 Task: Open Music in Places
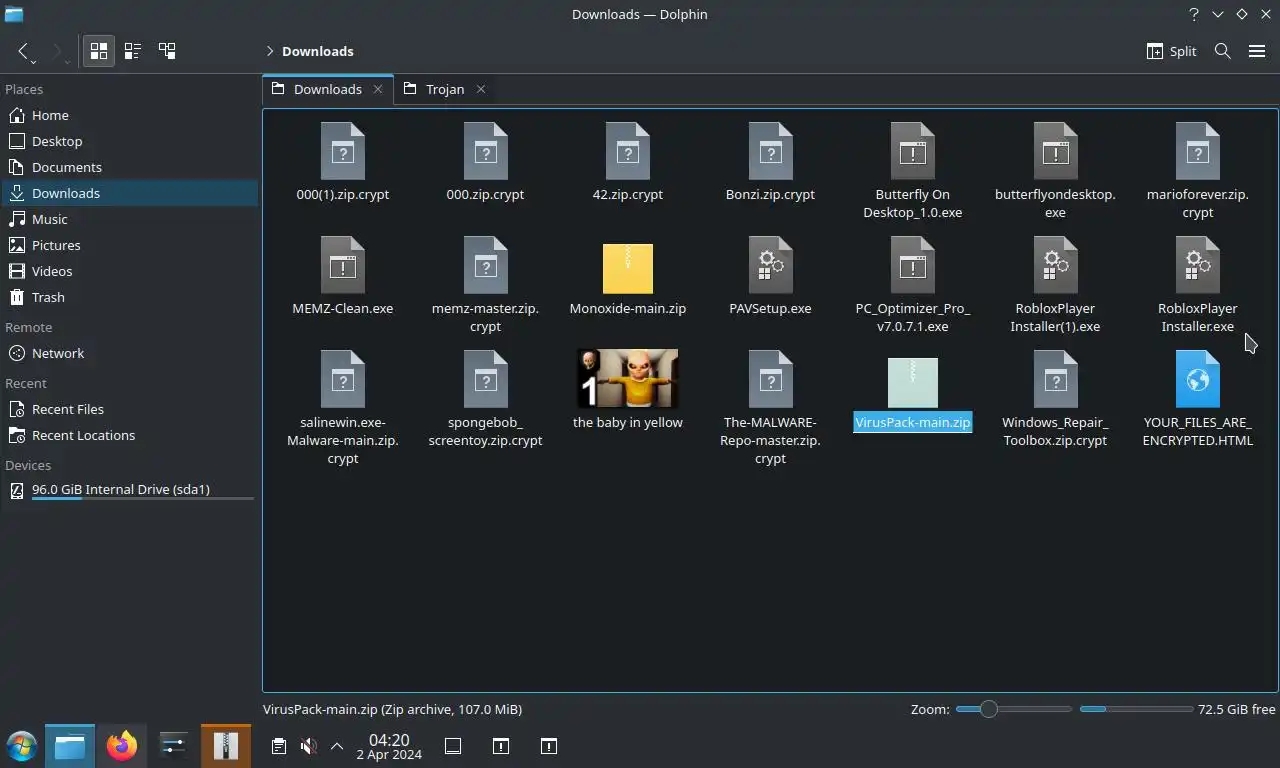click(x=129, y=219)
